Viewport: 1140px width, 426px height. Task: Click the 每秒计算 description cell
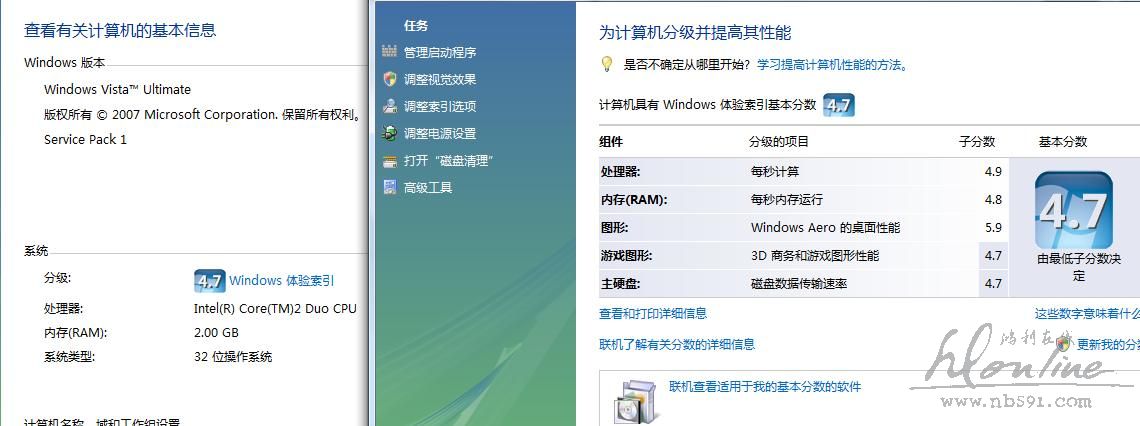coord(775,172)
